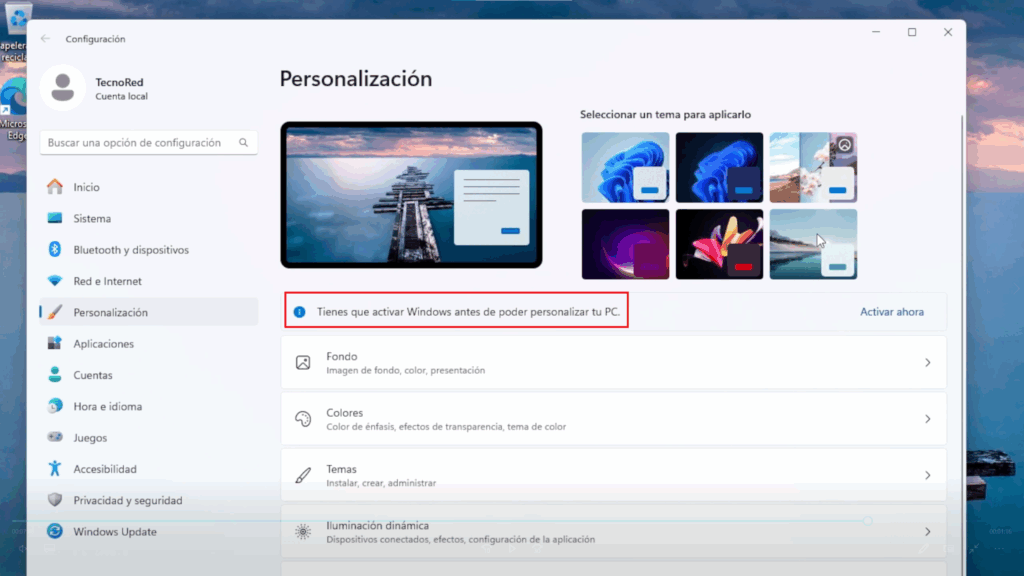Image resolution: width=1024 pixels, height=576 pixels.
Task: Open Inicio via its house icon
Action: (x=55, y=187)
